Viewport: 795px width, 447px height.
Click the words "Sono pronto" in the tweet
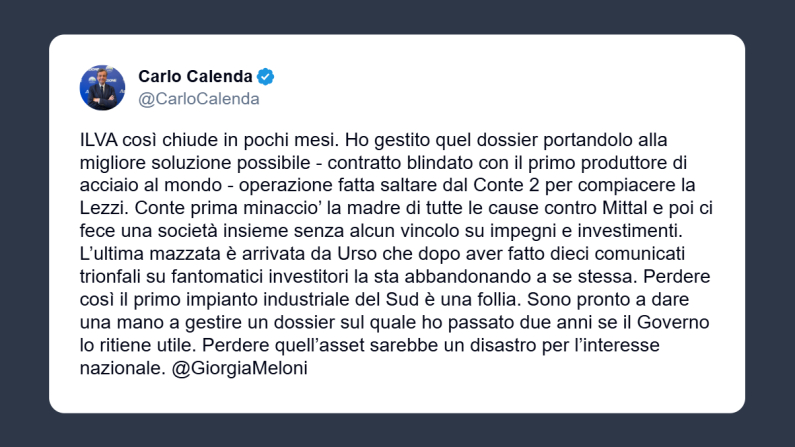coord(576,299)
